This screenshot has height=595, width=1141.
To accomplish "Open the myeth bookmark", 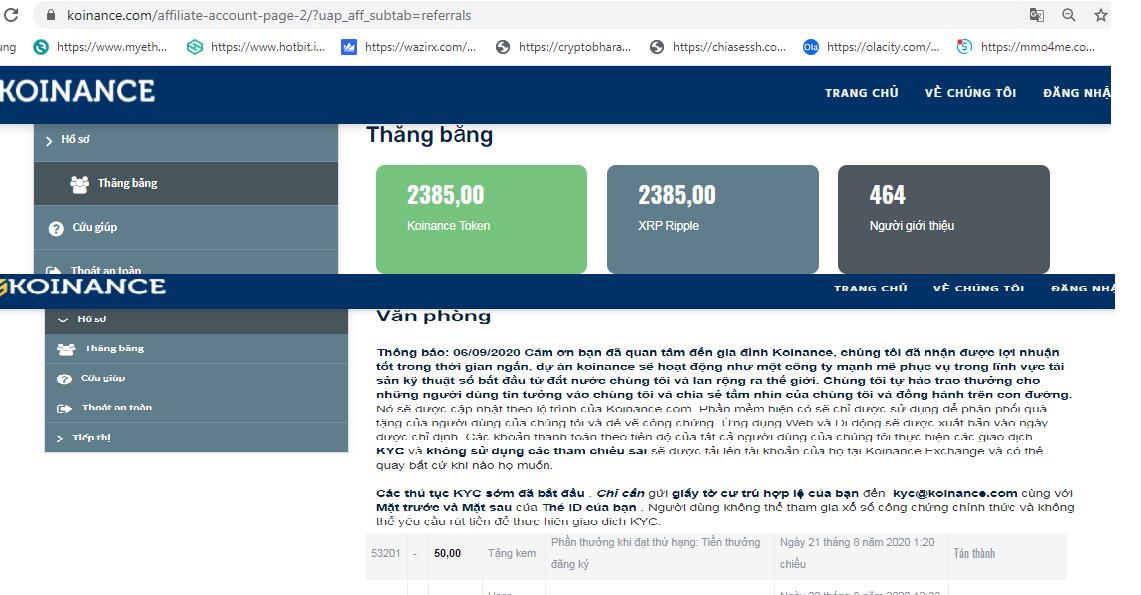I will click(100, 47).
